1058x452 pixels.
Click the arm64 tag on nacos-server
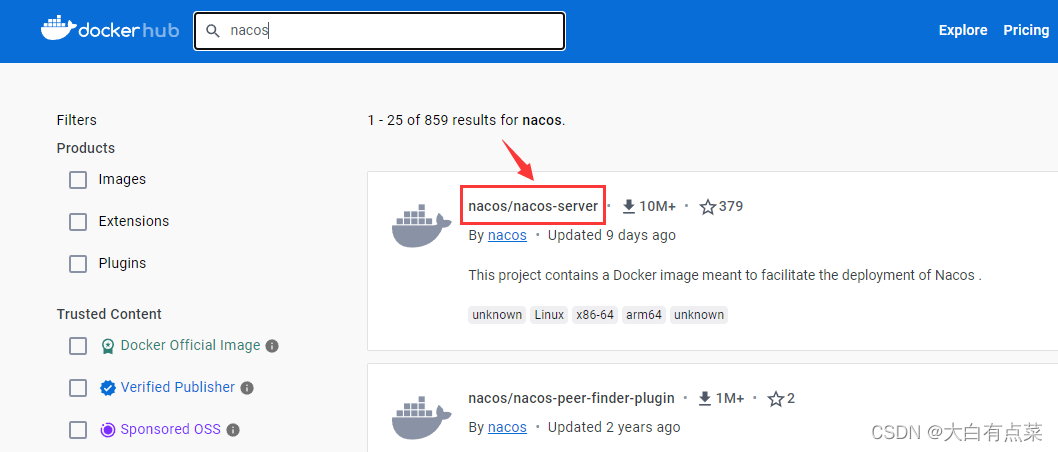click(644, 315)
